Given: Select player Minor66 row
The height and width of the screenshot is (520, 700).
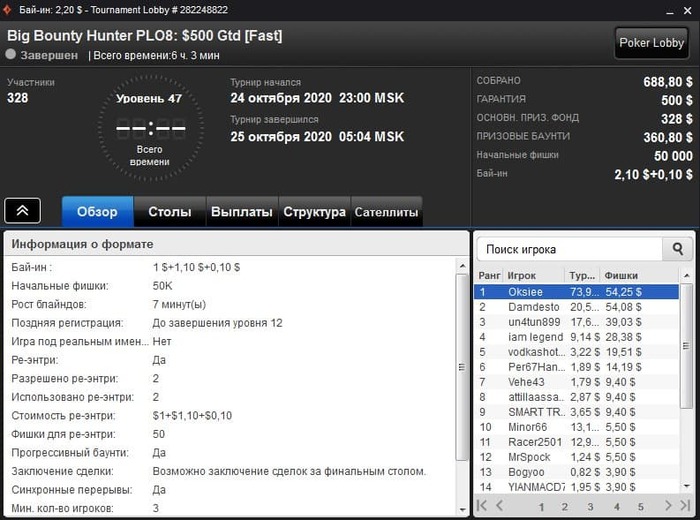Looking at the screenshot, I should (576, 427).
